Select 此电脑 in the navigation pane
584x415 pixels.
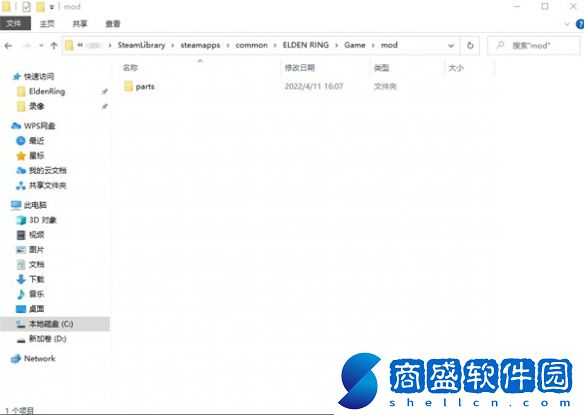click(x=35, y=205)
